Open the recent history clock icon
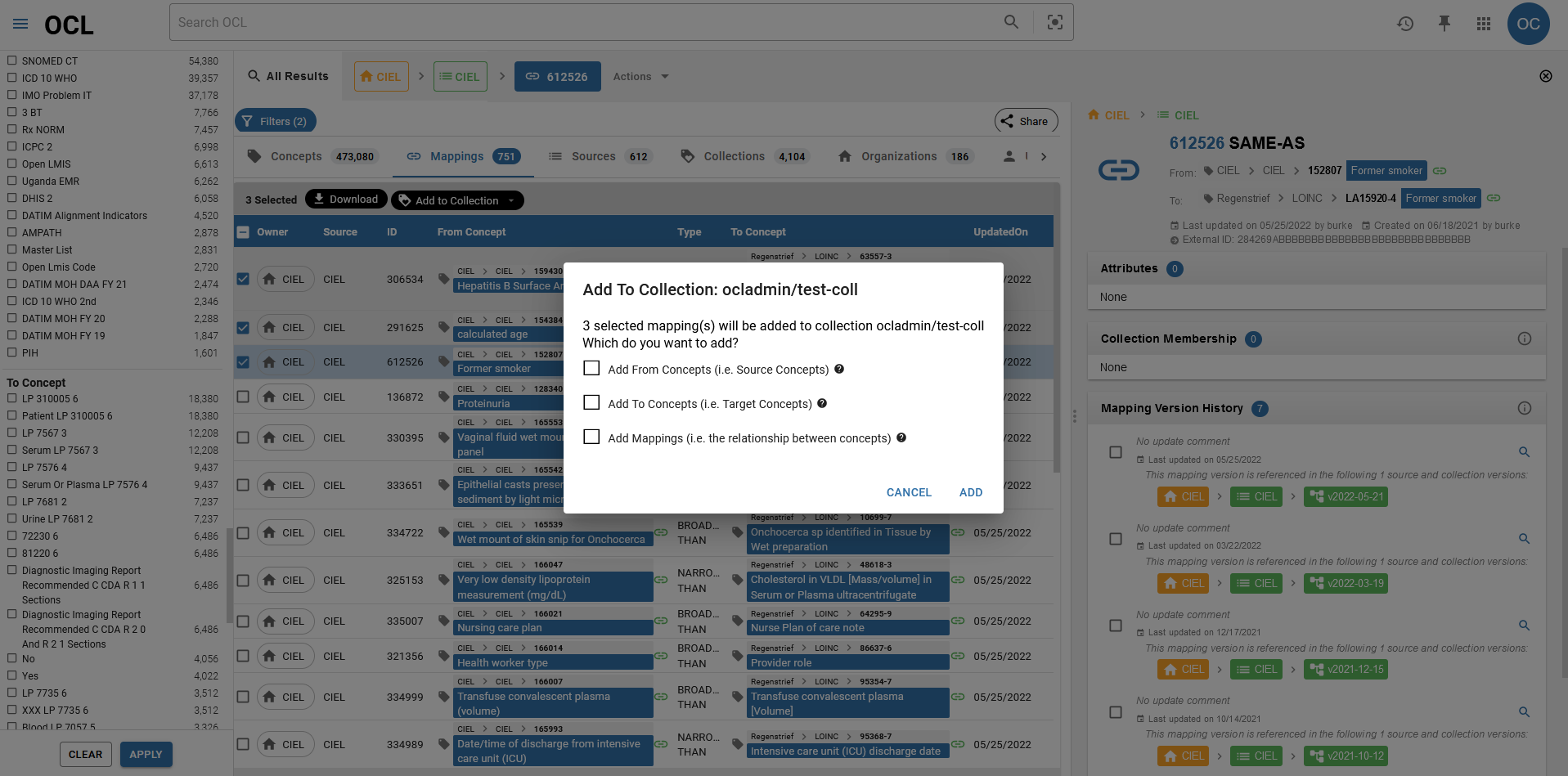This screenshot has height=776, width=1568. click(1405, 24)
